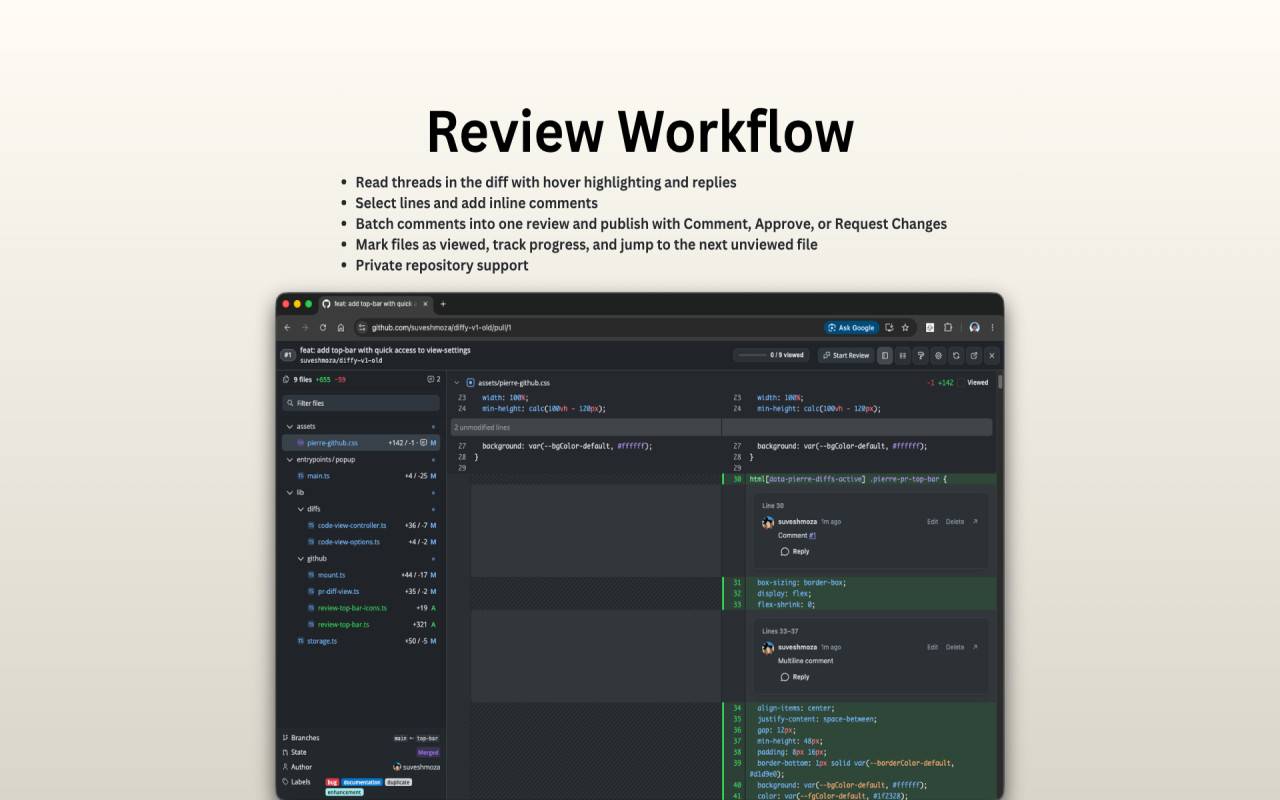Bookmark this page with the star icon
Screen dimensions: 1280x800
(x=905, y=327)
